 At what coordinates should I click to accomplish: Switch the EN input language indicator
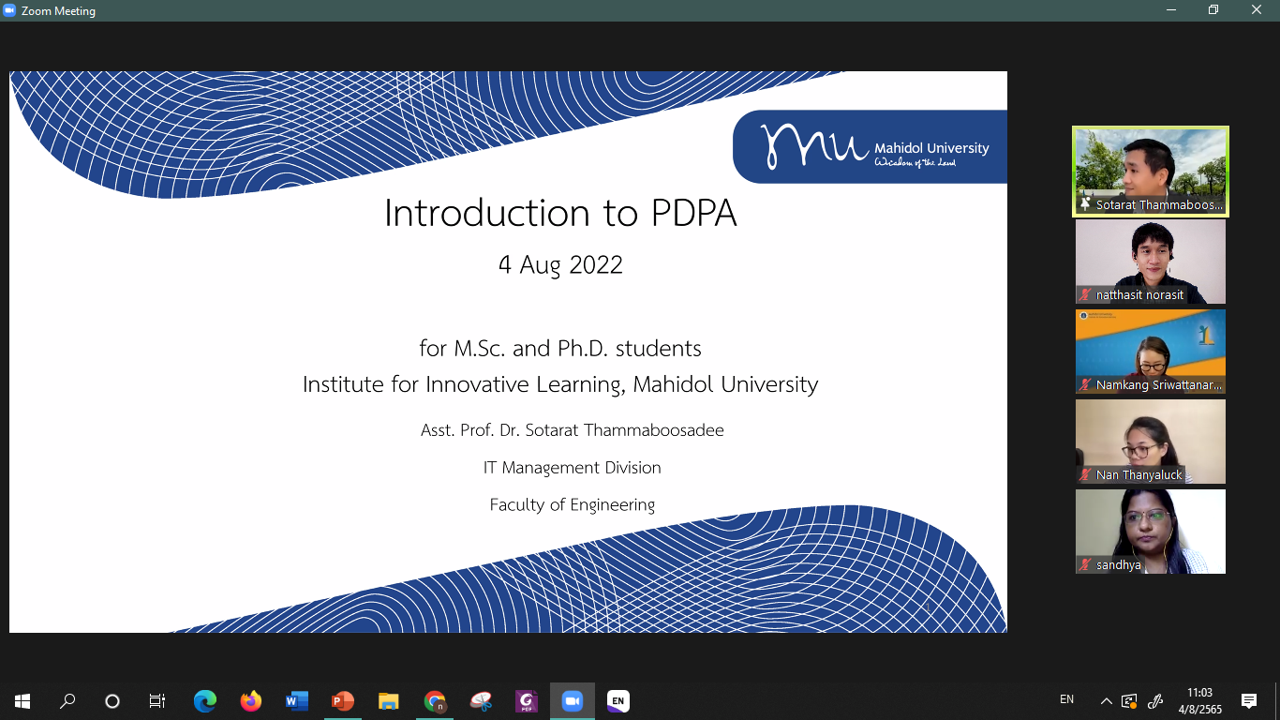coord(1067,700)
